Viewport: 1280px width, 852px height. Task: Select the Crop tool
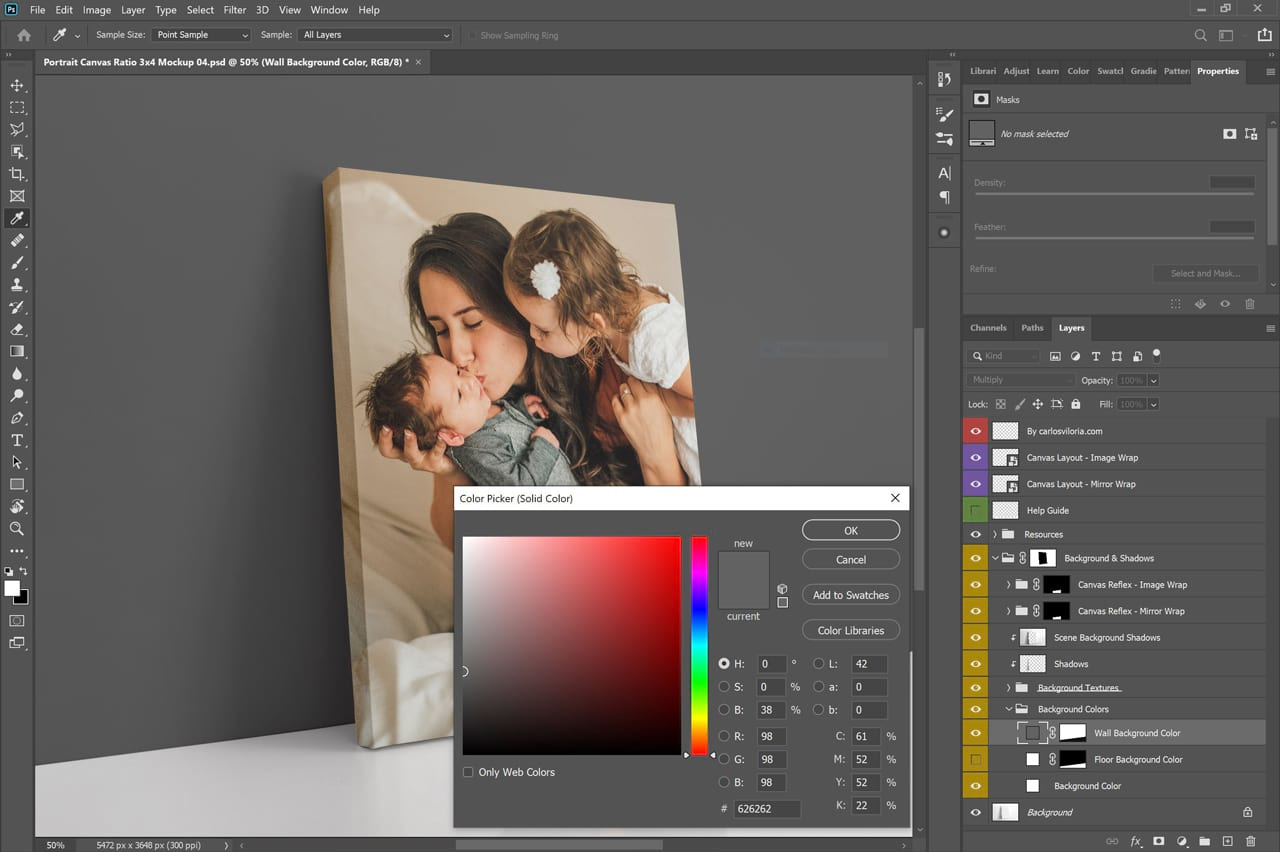16,173
